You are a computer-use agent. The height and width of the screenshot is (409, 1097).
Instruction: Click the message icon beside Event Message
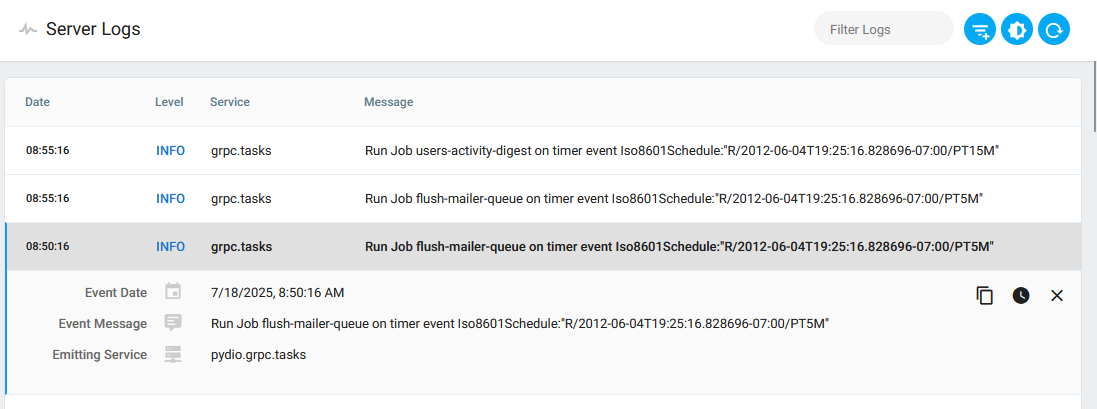[x=173, y=323]
